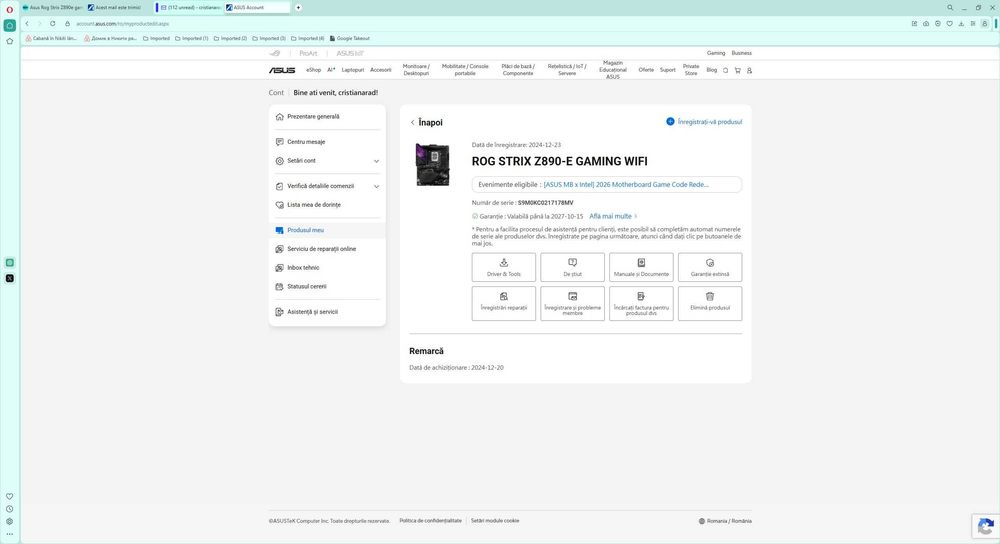Image resolution: width=1000 pixels, height=544 pixels.
Task: Switch to the (112 unread) mail tab
Action: (189, 8)
